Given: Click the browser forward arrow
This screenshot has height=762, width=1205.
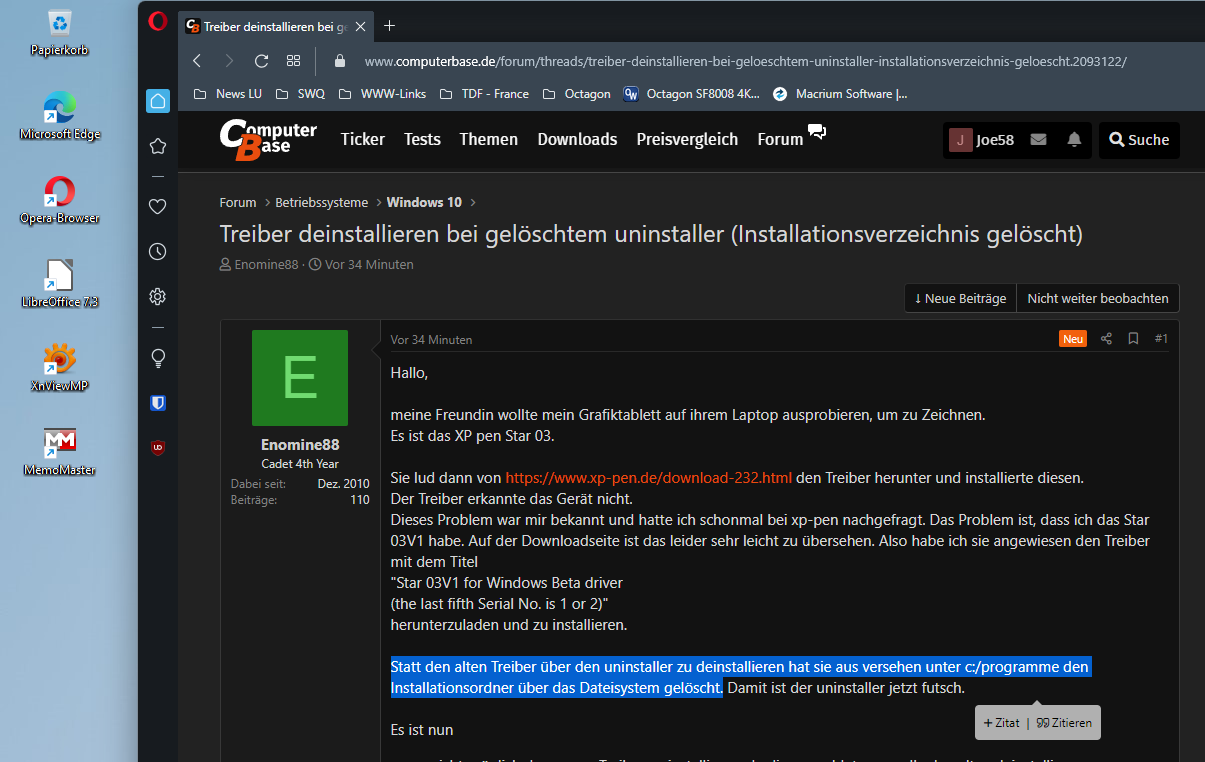Looking at the screenshot, I should [x=229, y=61].
